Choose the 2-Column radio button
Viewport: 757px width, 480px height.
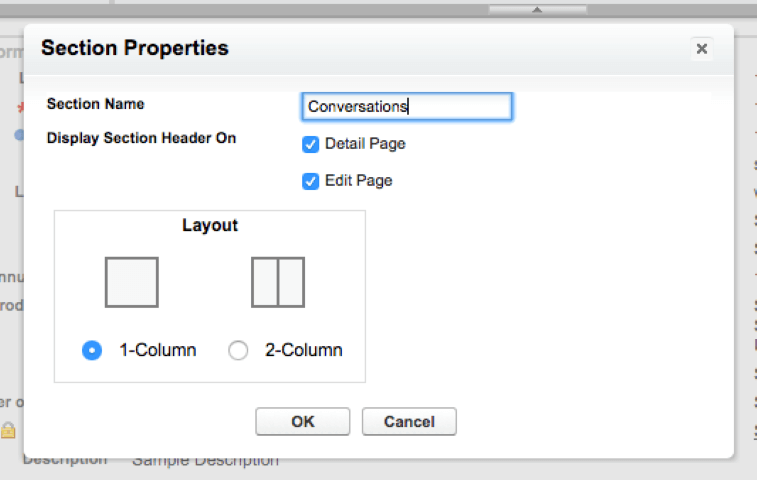(x=238, y=350)
